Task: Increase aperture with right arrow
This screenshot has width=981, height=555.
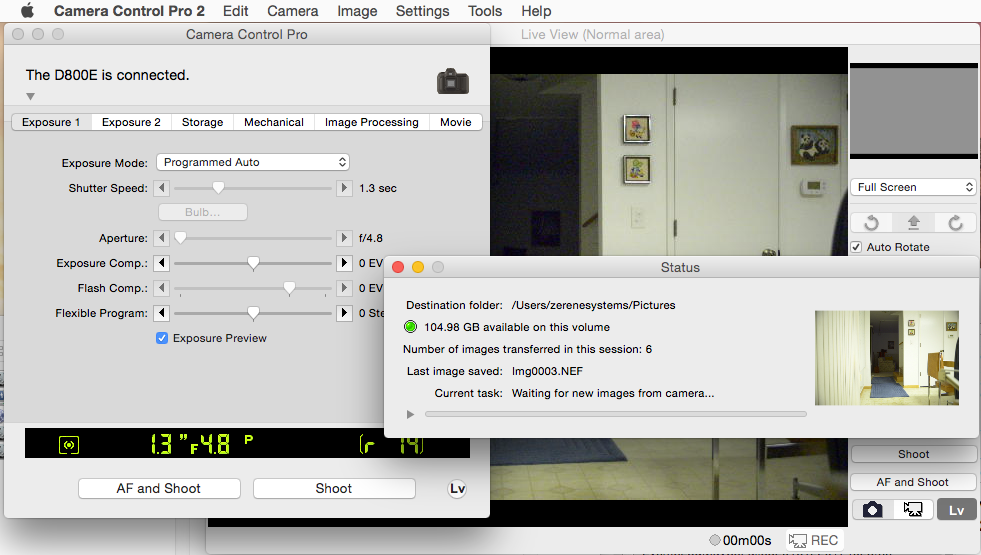Action: [343, 238]
